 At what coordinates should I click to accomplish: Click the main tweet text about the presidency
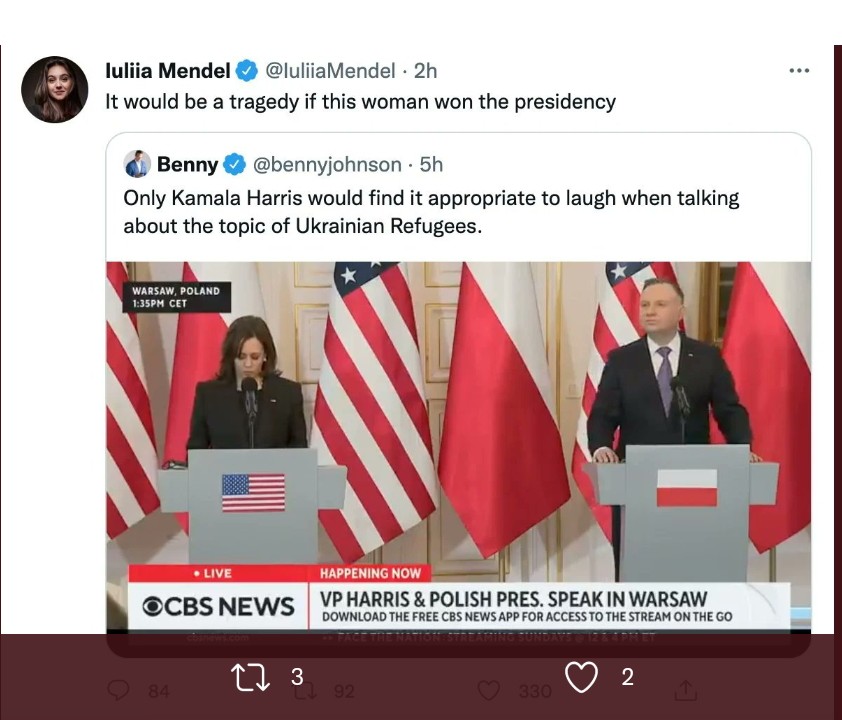tap(360, 101)
